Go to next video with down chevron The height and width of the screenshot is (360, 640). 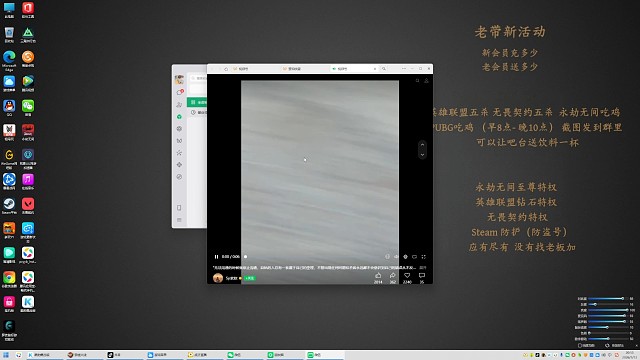(x=422, y=155)
